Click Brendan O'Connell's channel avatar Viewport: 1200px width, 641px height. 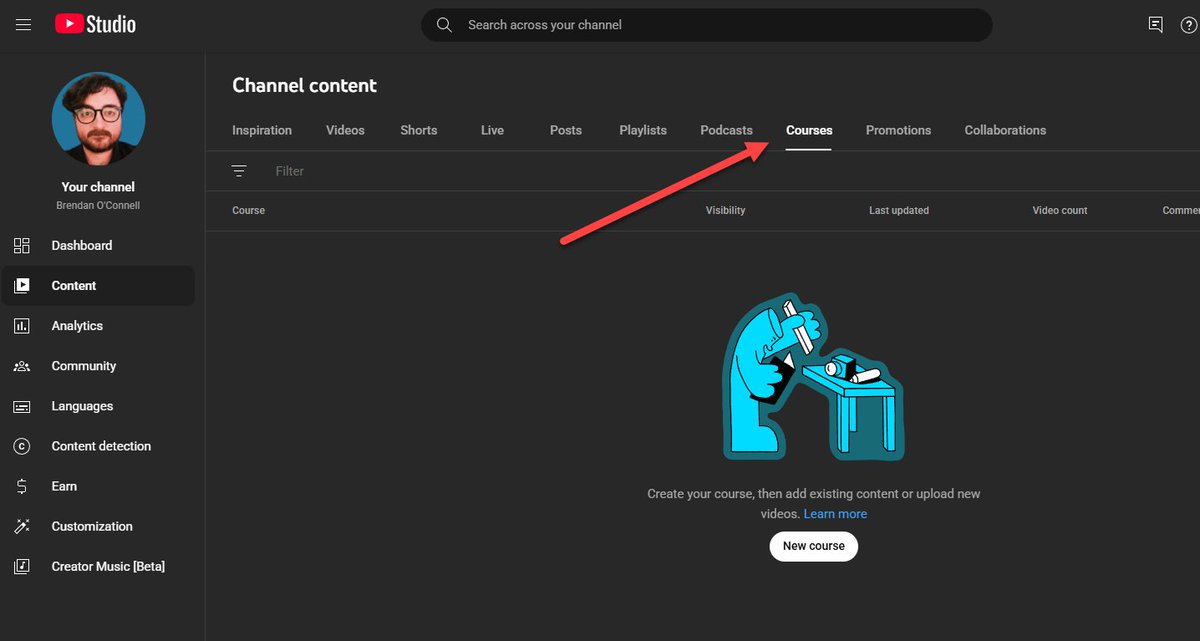click(97, 118)
